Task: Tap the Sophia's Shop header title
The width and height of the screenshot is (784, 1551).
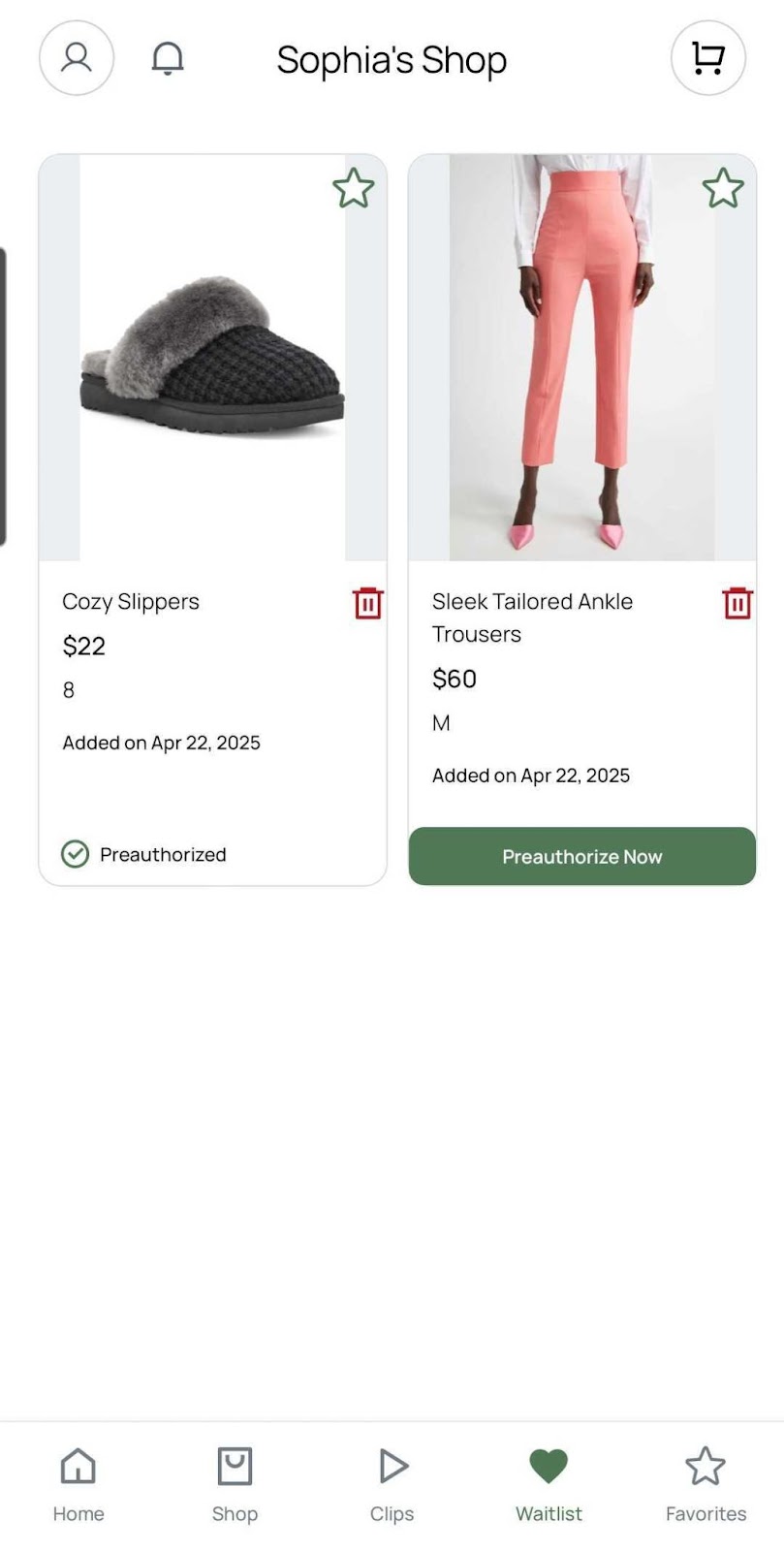Action: (392, 60)
